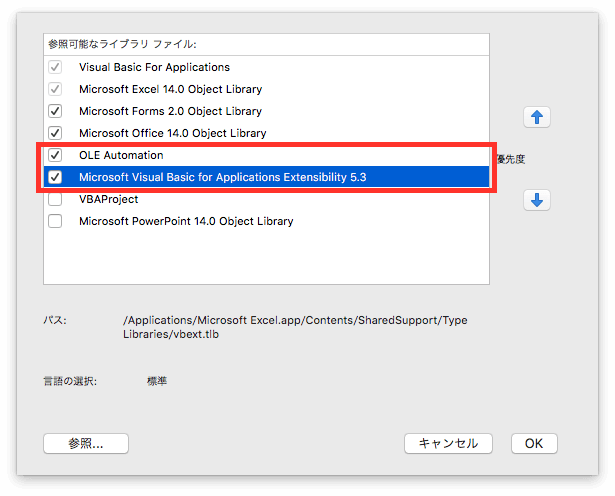Toggle the Visual Basic For Applications checkbox
The height and width of the screenshot is (496, 615).
click(x=55, y=67)
